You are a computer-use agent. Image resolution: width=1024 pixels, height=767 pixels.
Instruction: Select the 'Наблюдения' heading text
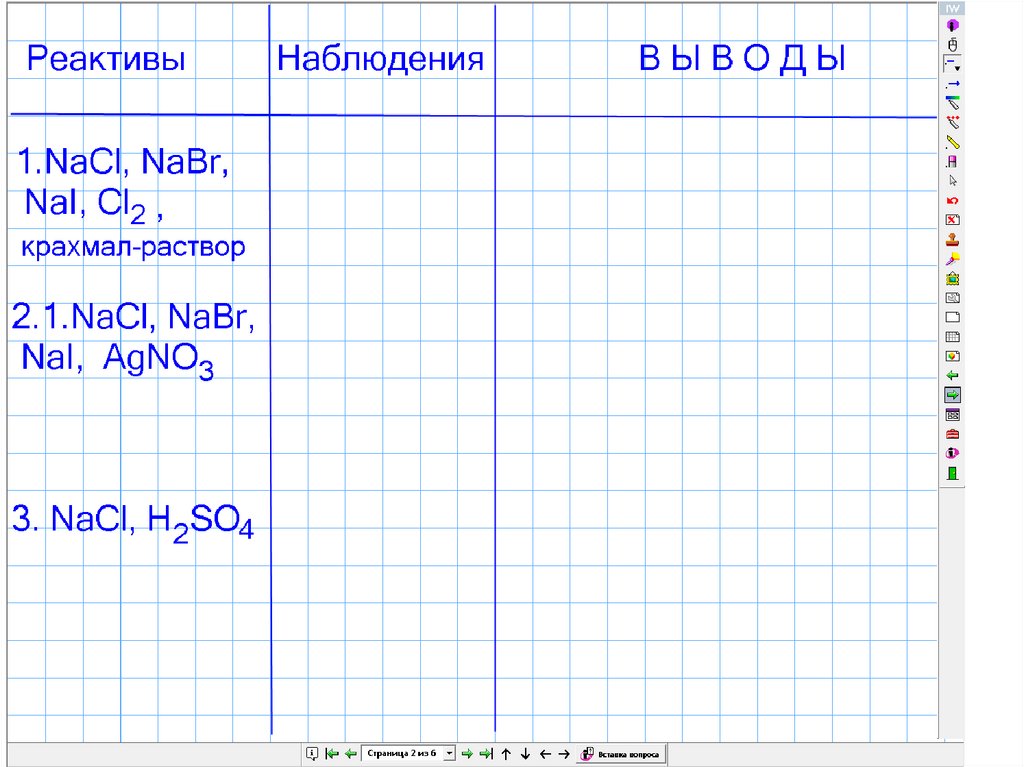(380, 59)
